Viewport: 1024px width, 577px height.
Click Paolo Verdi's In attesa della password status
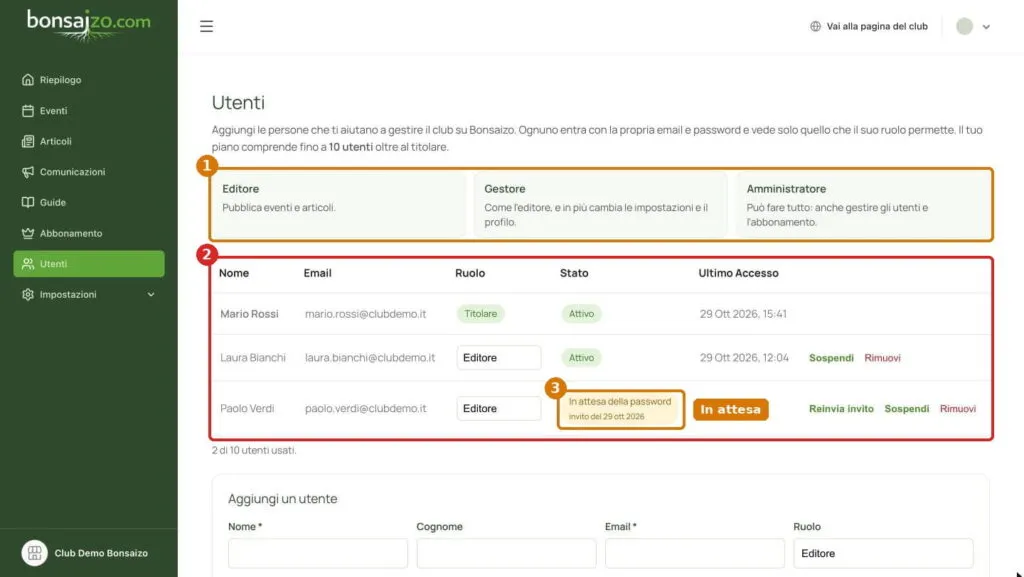pos(620,409)
